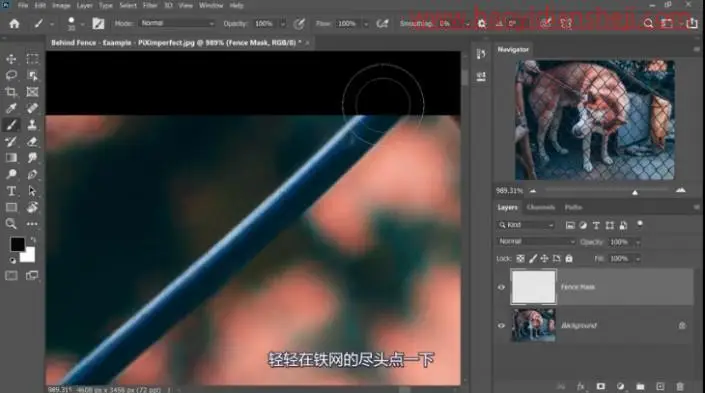This screenshot has height=393, width=705.
Task: Switch to the Paths tab
Action: pyautogui.click(x=573, y=207)
